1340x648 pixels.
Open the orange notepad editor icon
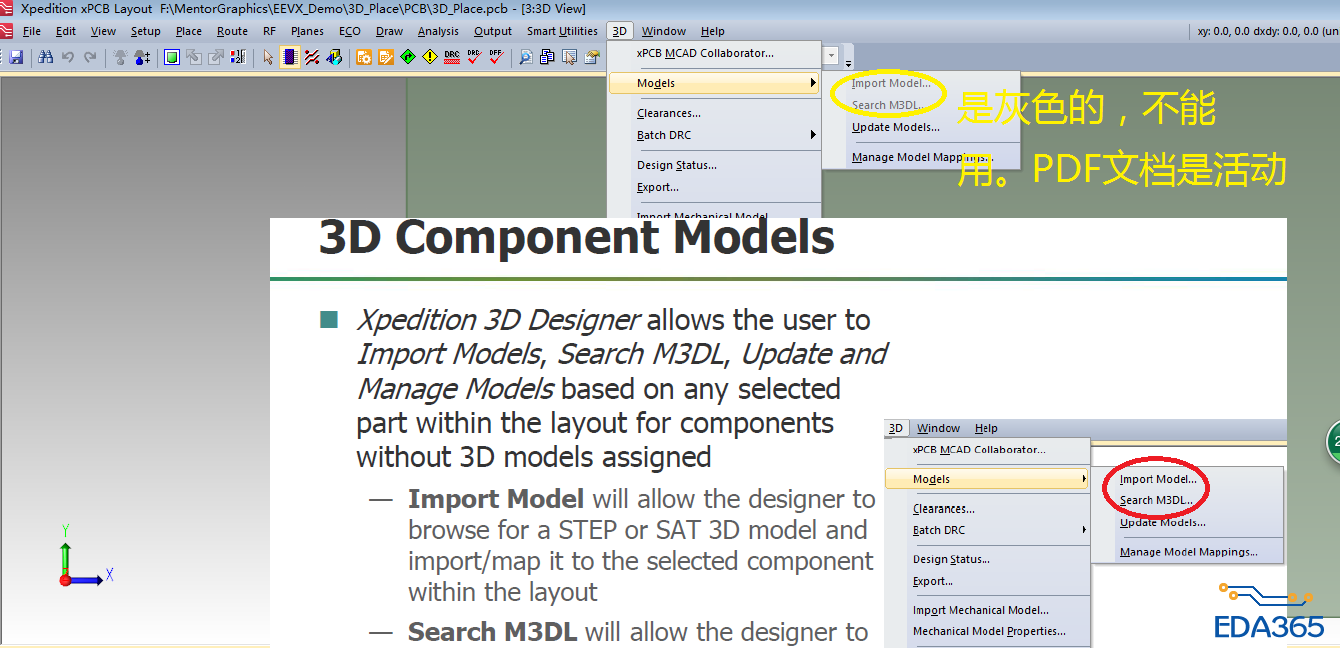tap(385, 57)
